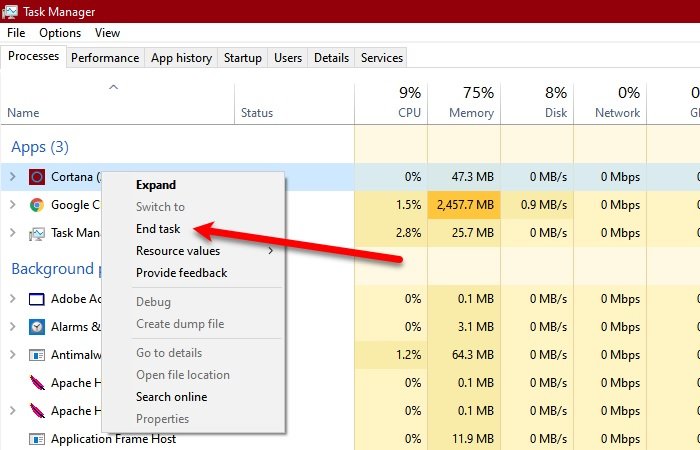Image resolution: width=700 pixels, height=450 pixels.
Task: Expand the Cortana process row
Action: click(12, 177)
